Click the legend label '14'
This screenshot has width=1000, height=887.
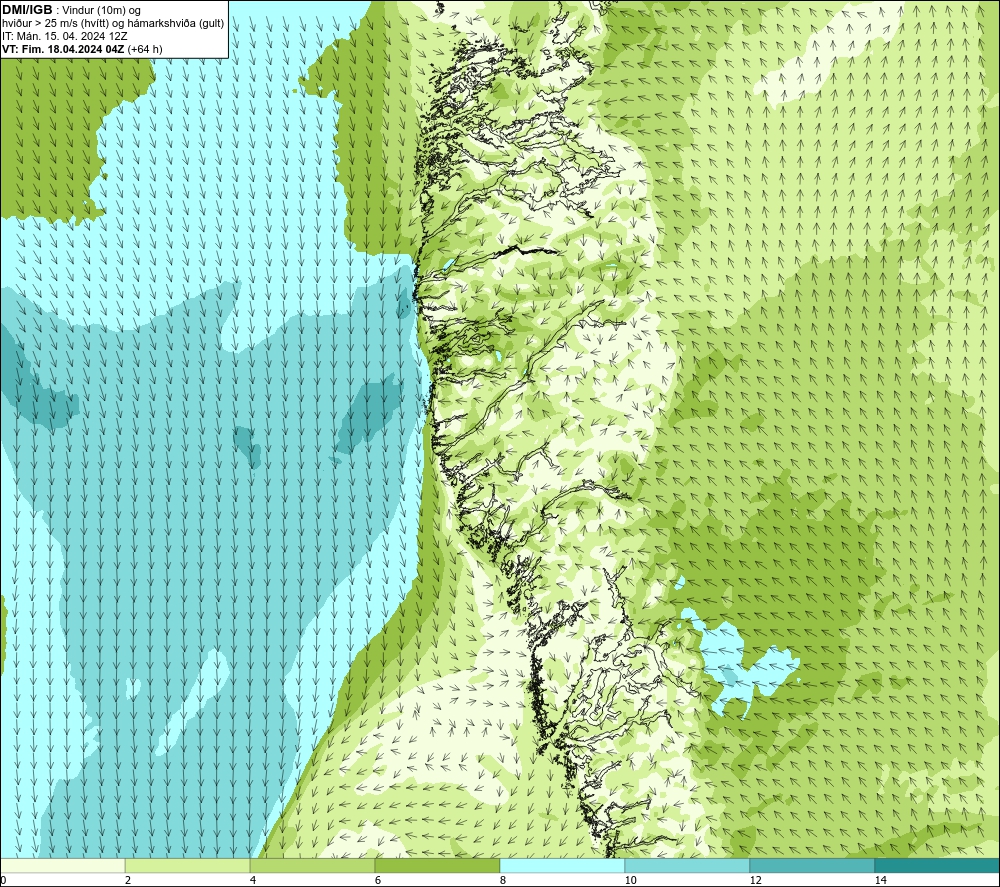(x=881, y=880)
